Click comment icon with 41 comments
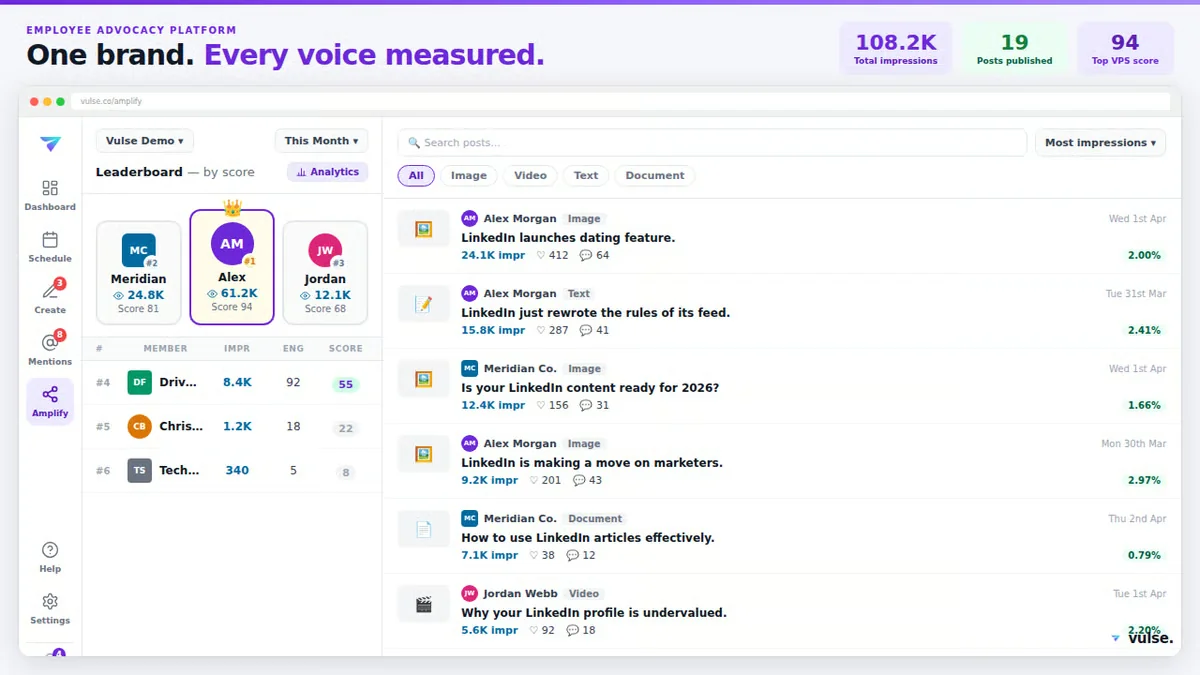This screenshot has height=675, width=1200. click(x=586, y=330)
